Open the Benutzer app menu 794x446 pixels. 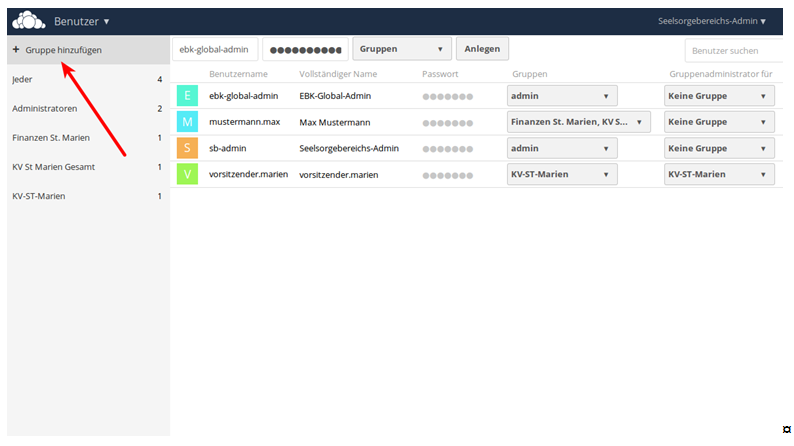pos(82,21)
